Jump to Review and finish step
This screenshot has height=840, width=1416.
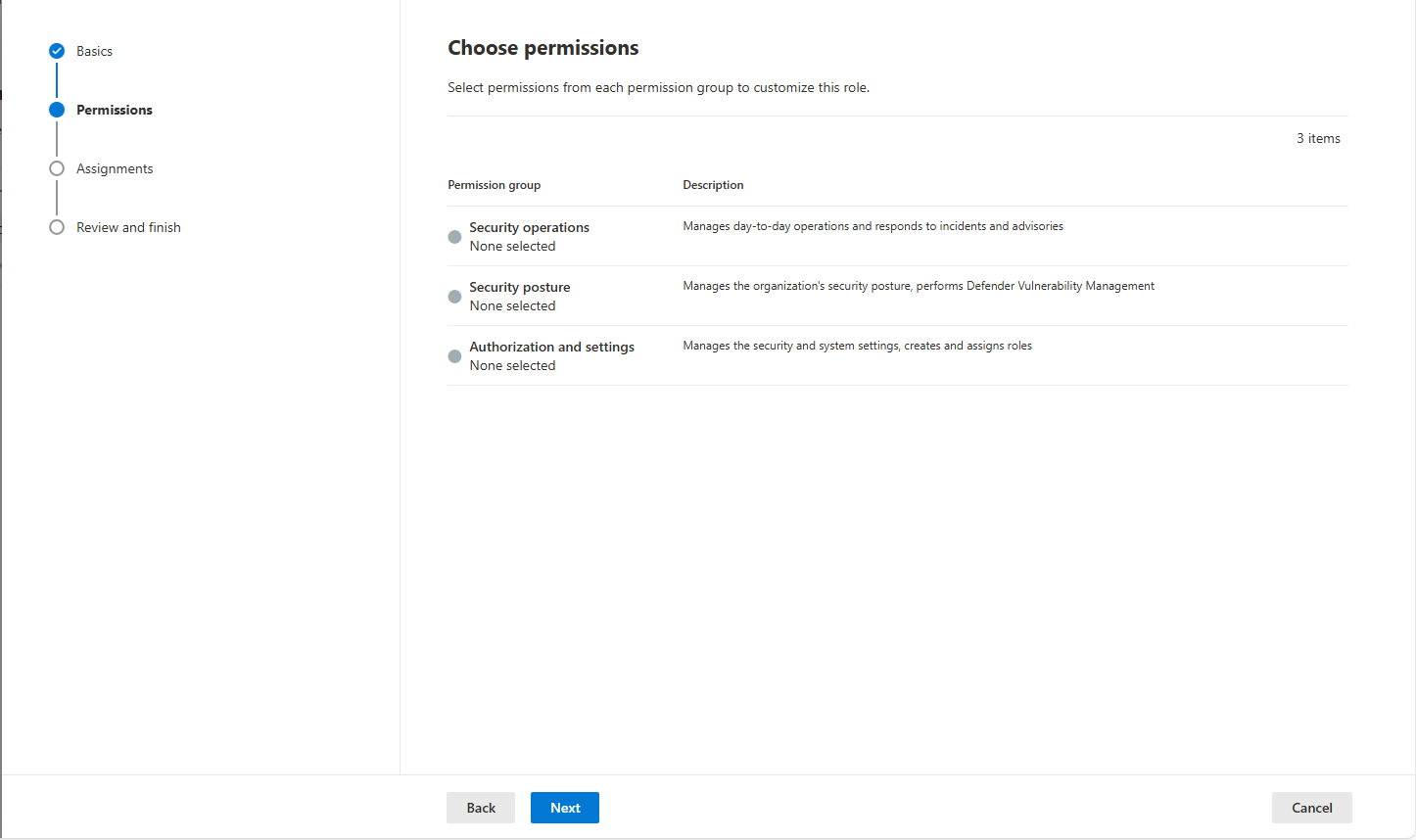point(128,227)
